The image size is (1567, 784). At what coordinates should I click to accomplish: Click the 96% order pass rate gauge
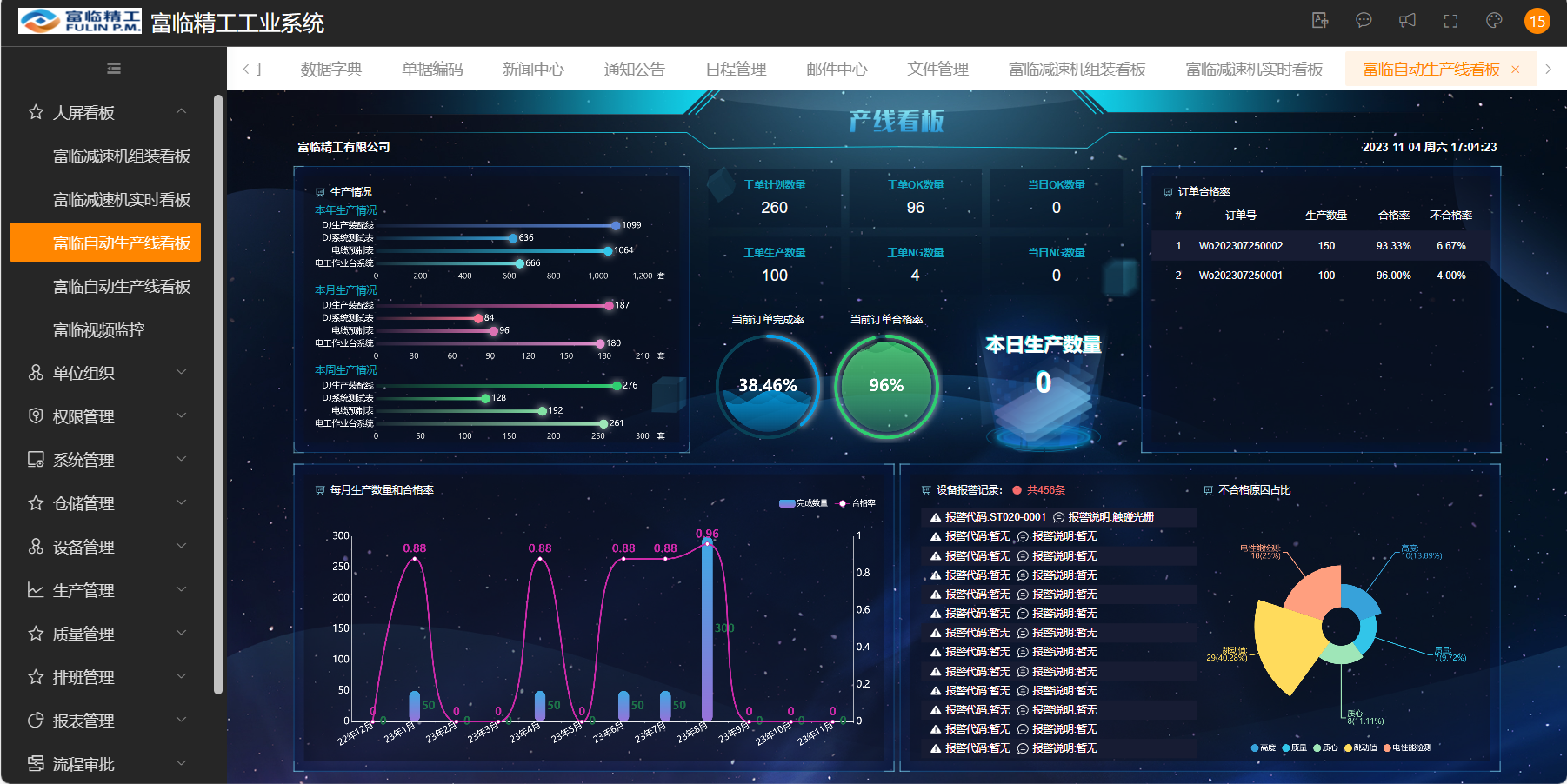coord(886,386)
